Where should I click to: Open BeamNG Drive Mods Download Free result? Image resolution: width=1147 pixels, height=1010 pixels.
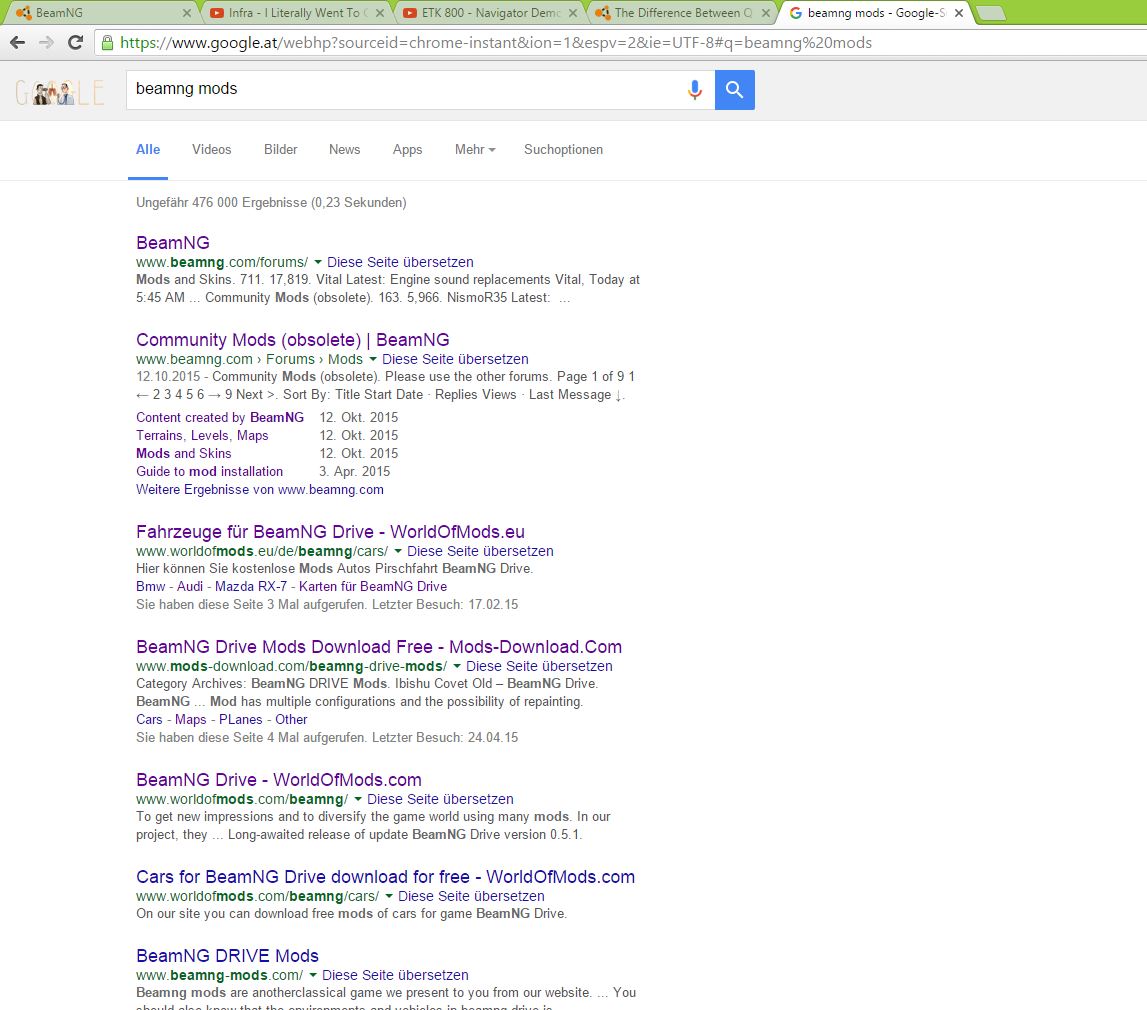pos(379,647)
